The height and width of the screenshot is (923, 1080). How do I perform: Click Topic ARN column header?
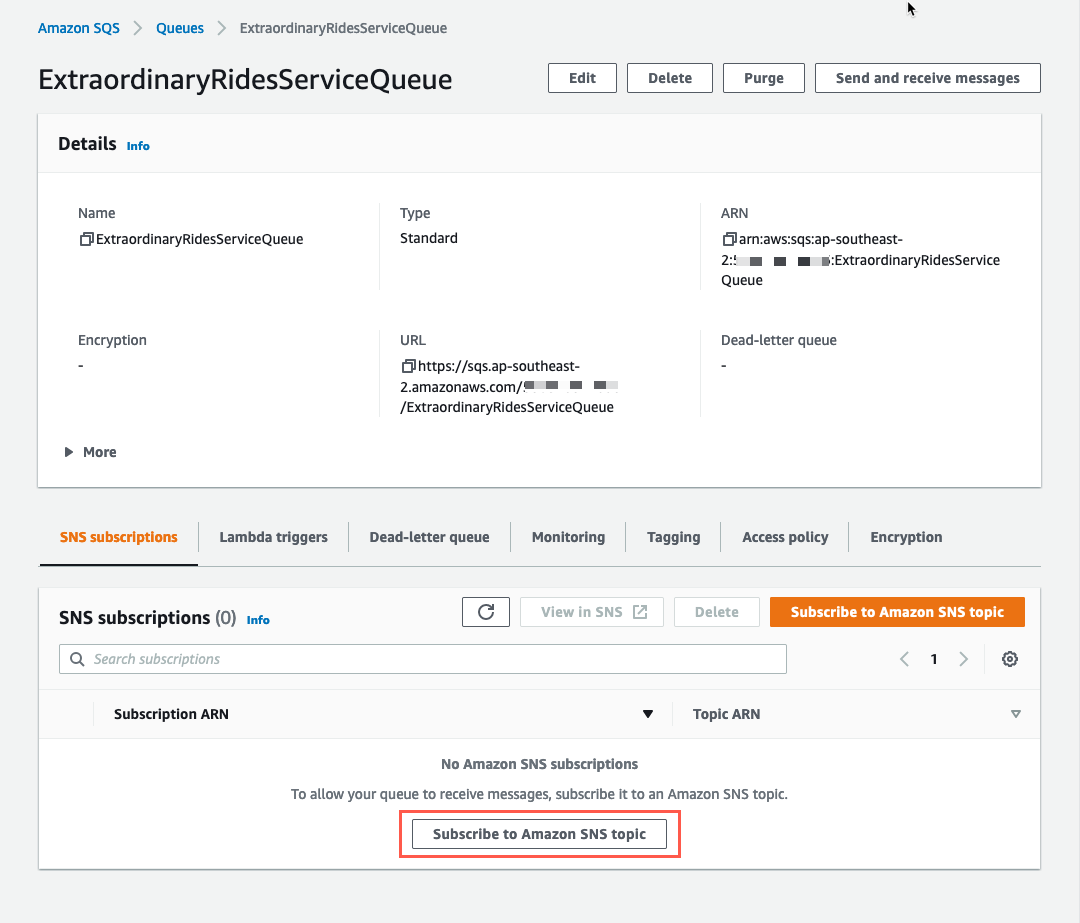tap(727, 714)
